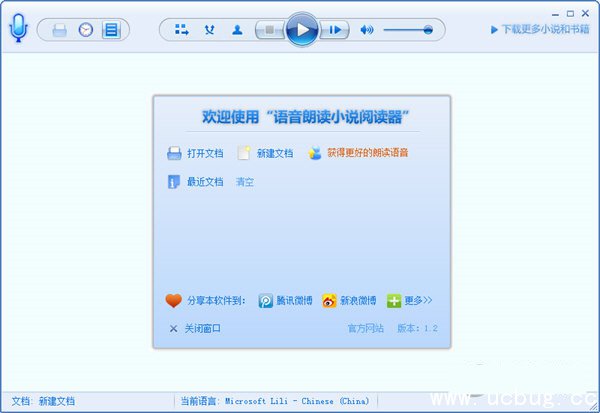The height and width of the screenshot is (413, 600).
Task: Click the next step playback button
Action: coord(336,30)
